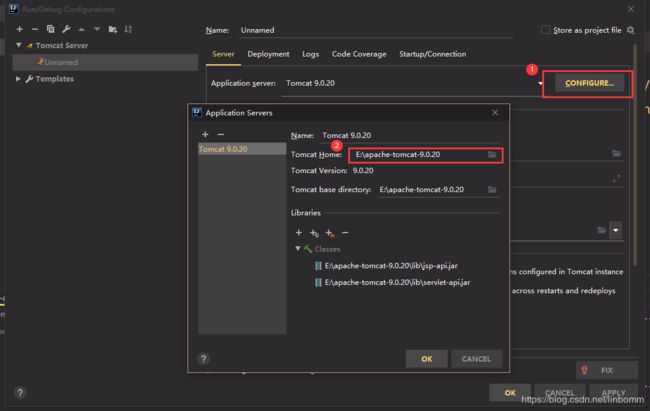Copy configuration icon in Run/Debug toolbar

pyautogui.click(x=51, y=29)
